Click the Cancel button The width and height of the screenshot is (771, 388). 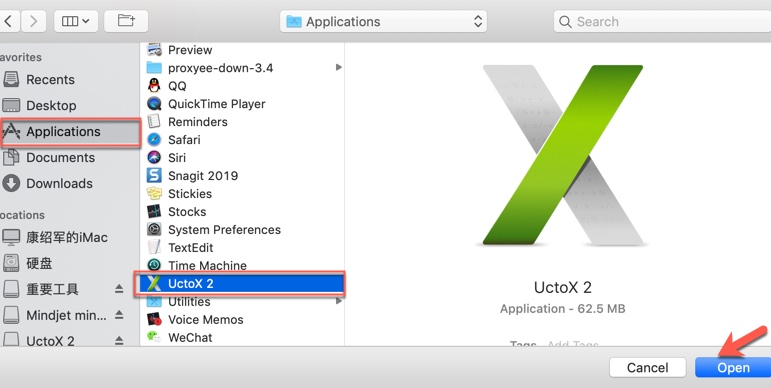(x=647, y=367)
